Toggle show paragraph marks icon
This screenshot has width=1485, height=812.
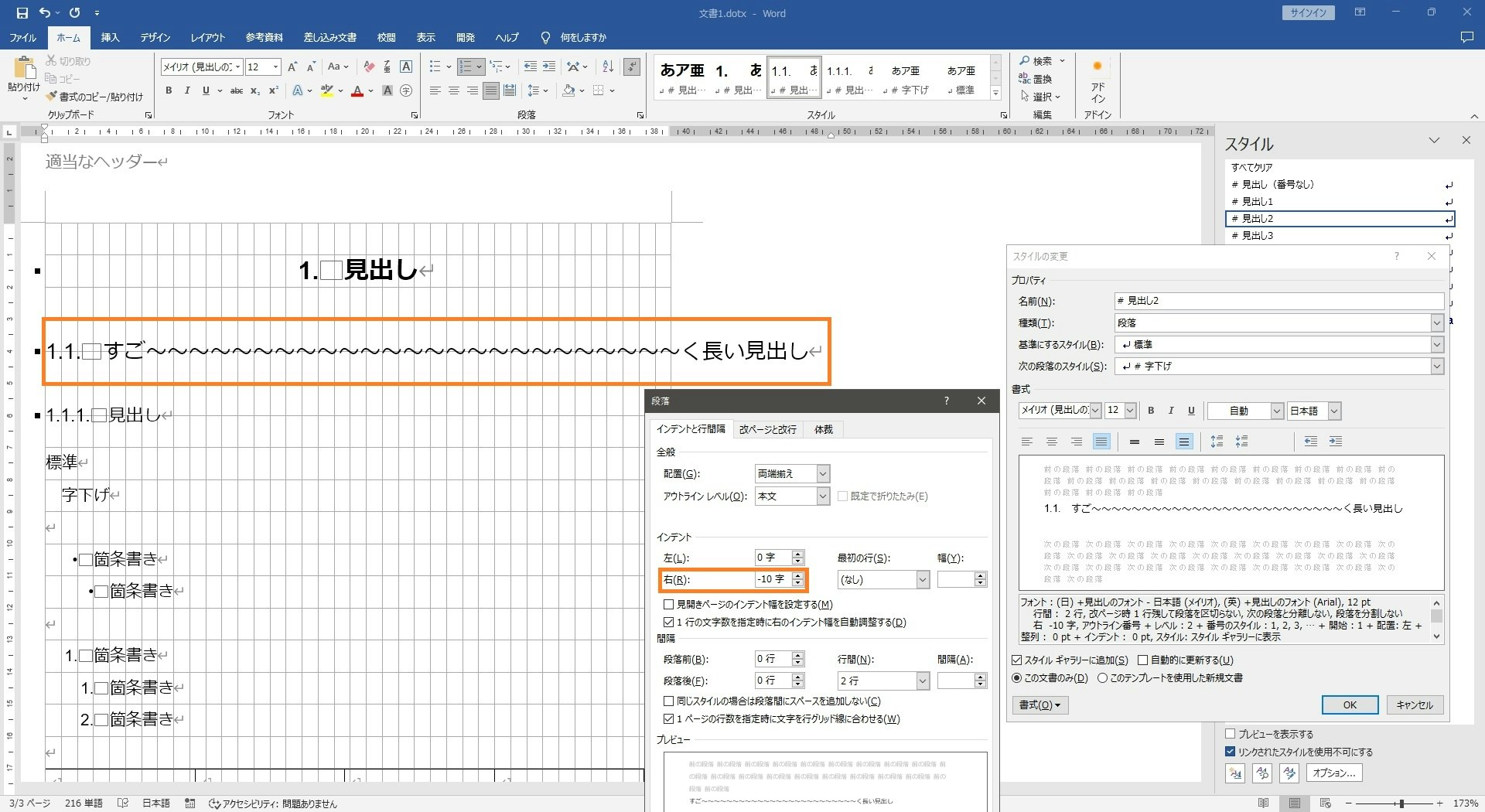(x=632, y=67)
